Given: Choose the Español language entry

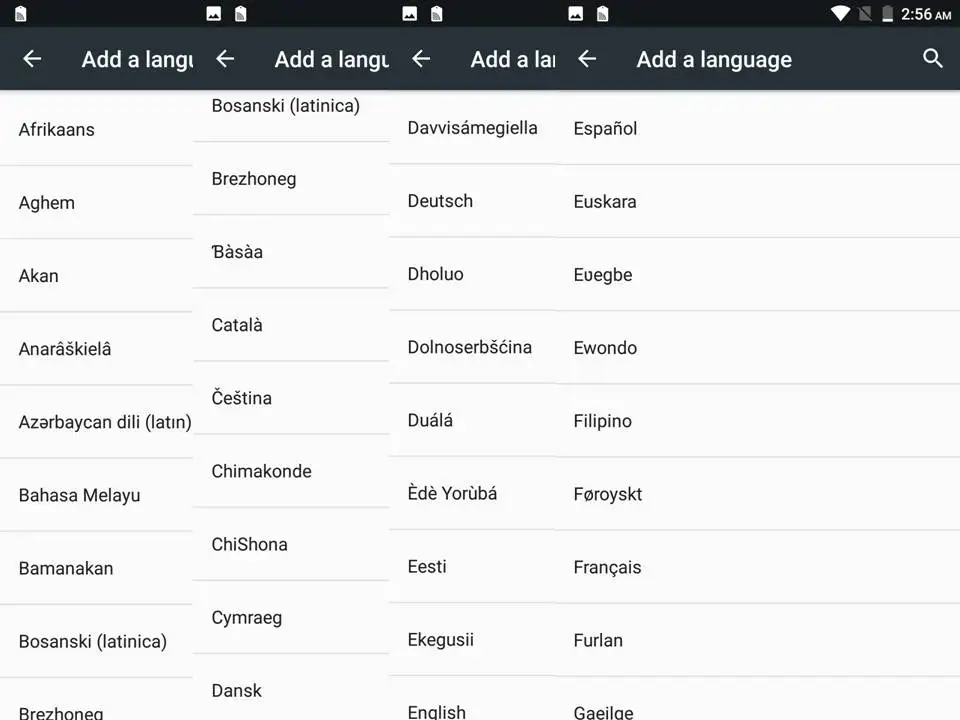Looking at the screenshot, I should click(606, 128).
